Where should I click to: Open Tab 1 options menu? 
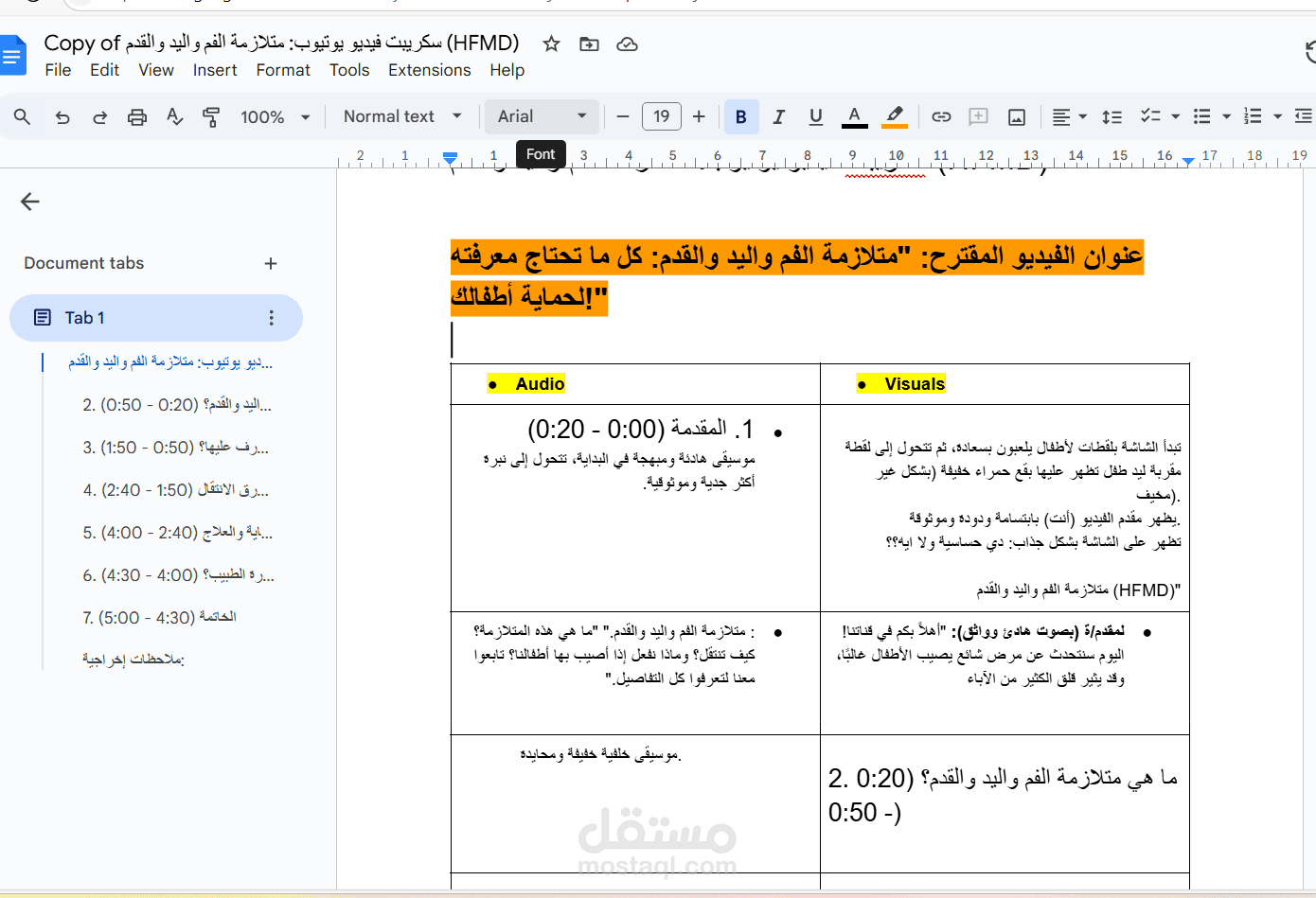click(272, 318)
